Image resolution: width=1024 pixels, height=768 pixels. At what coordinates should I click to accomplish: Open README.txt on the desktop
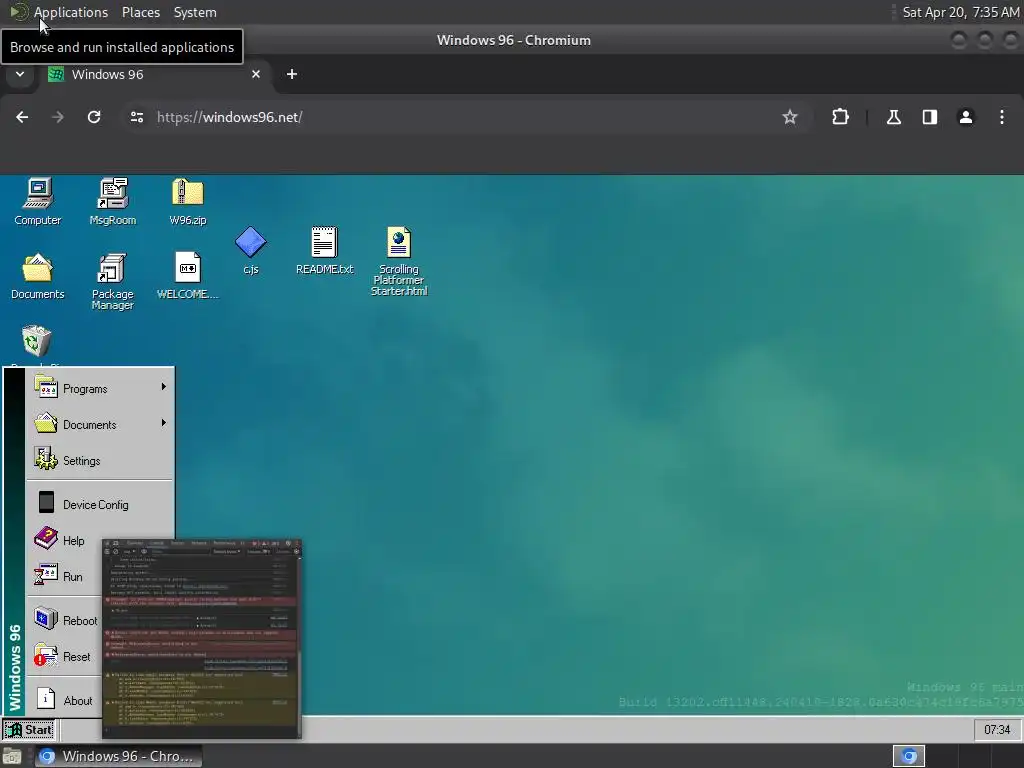tap(325, 250)
